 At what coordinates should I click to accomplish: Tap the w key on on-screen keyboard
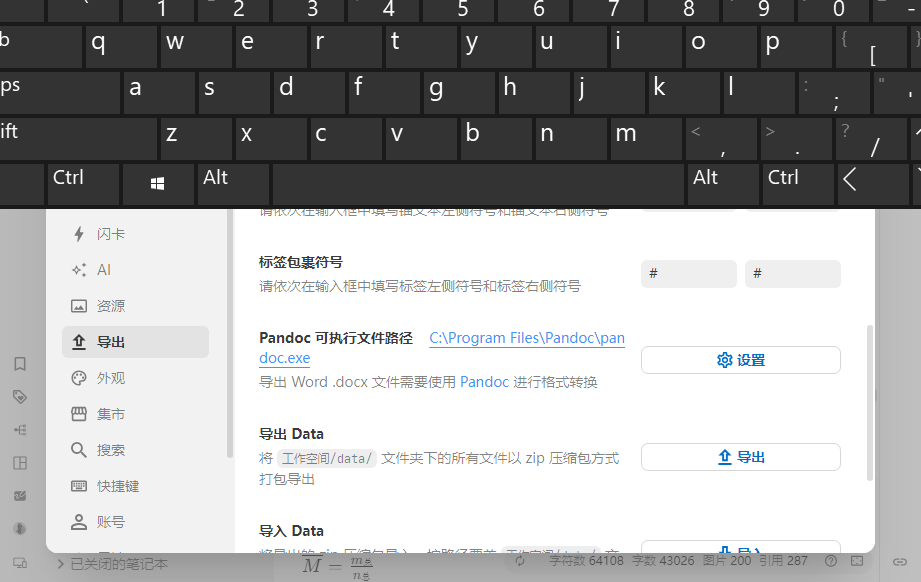pyautogui.click(x=196, y=46)
